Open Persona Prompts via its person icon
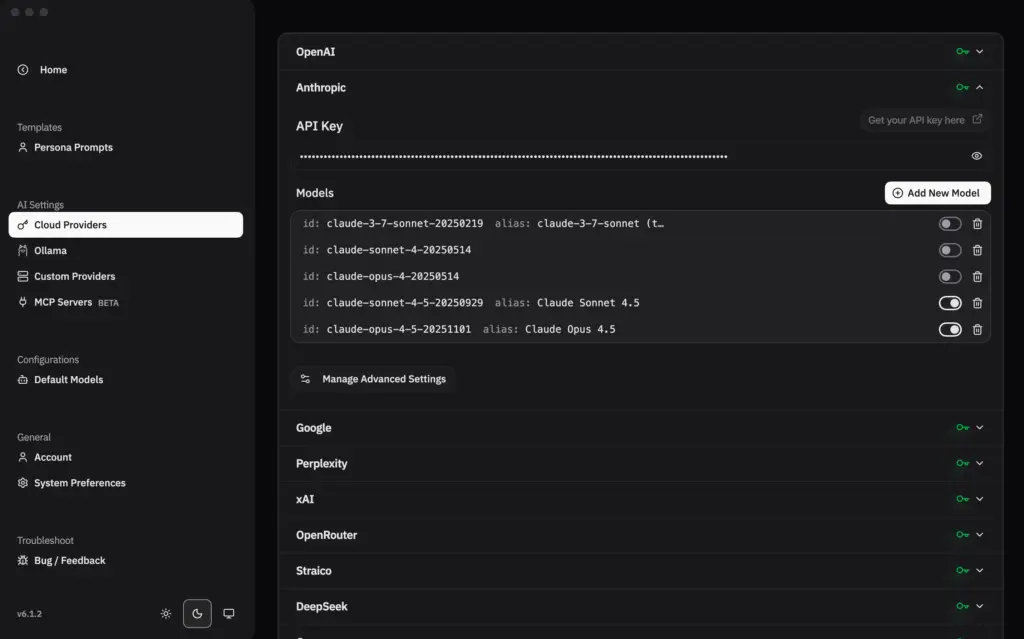This screenshot has width=1024, height=639. (x=23, y=147)
